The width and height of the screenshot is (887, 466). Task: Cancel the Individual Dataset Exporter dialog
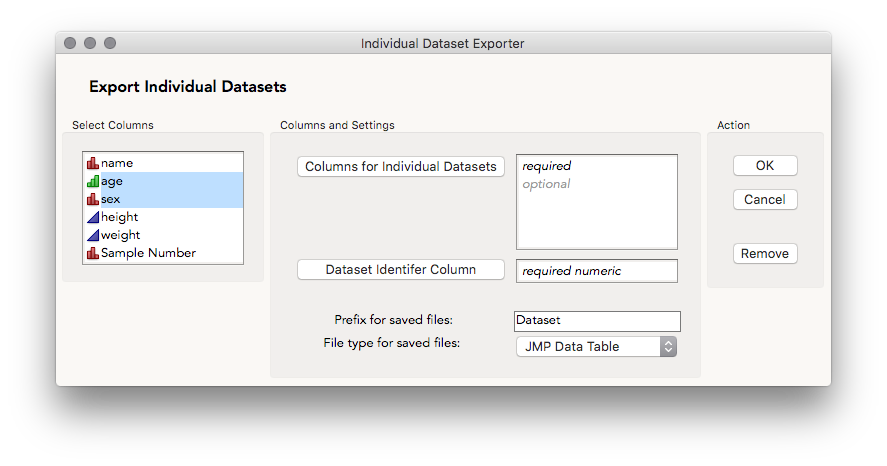765,200
